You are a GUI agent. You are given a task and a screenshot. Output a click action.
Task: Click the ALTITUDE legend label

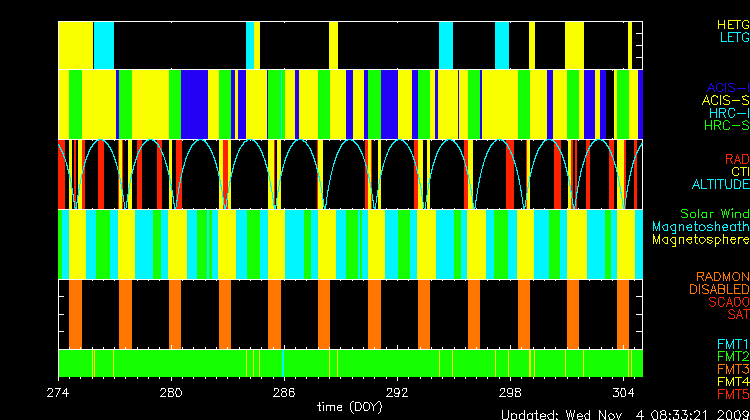point(719,185)
